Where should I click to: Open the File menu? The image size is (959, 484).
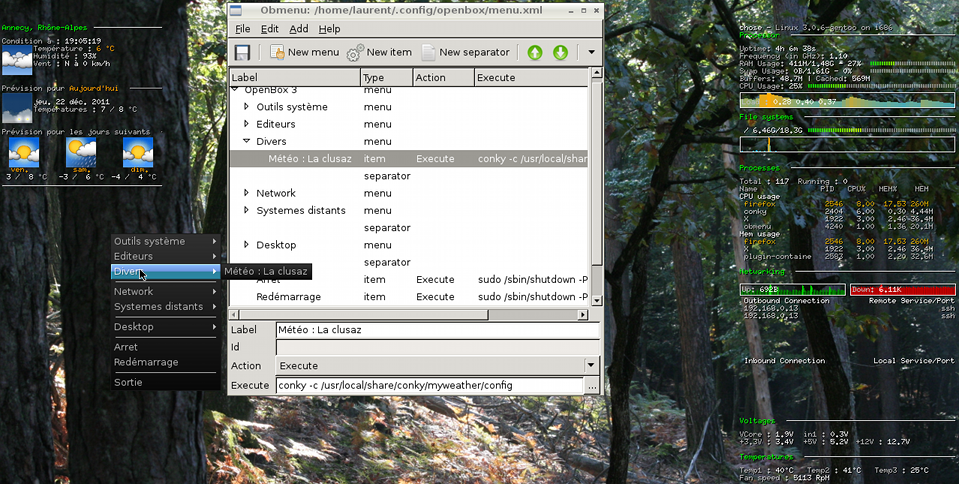click(242, 29)
